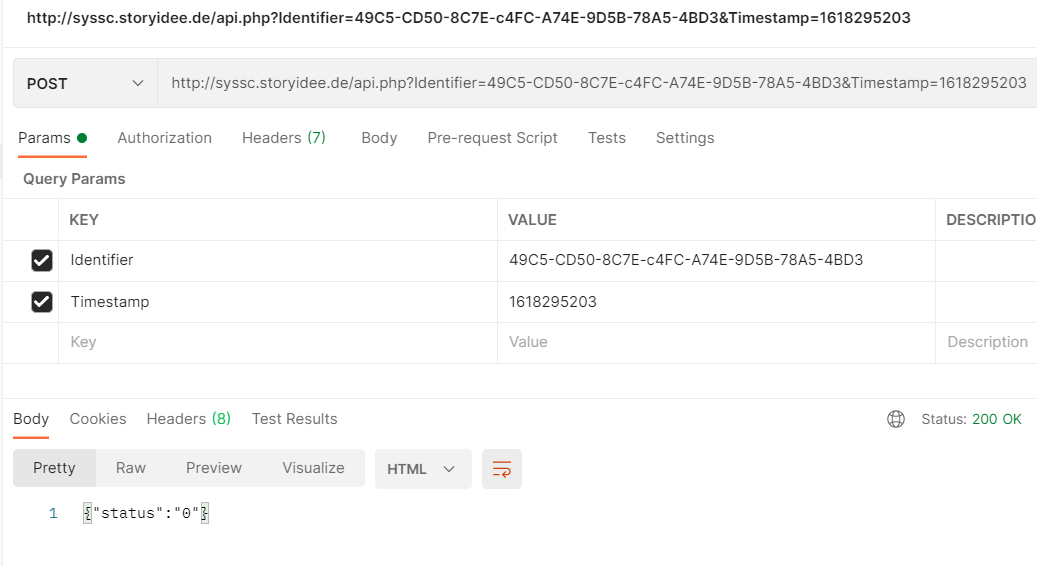Select the request Body tab
Screen dimensions: 1037x566
[x=379, y=138]
